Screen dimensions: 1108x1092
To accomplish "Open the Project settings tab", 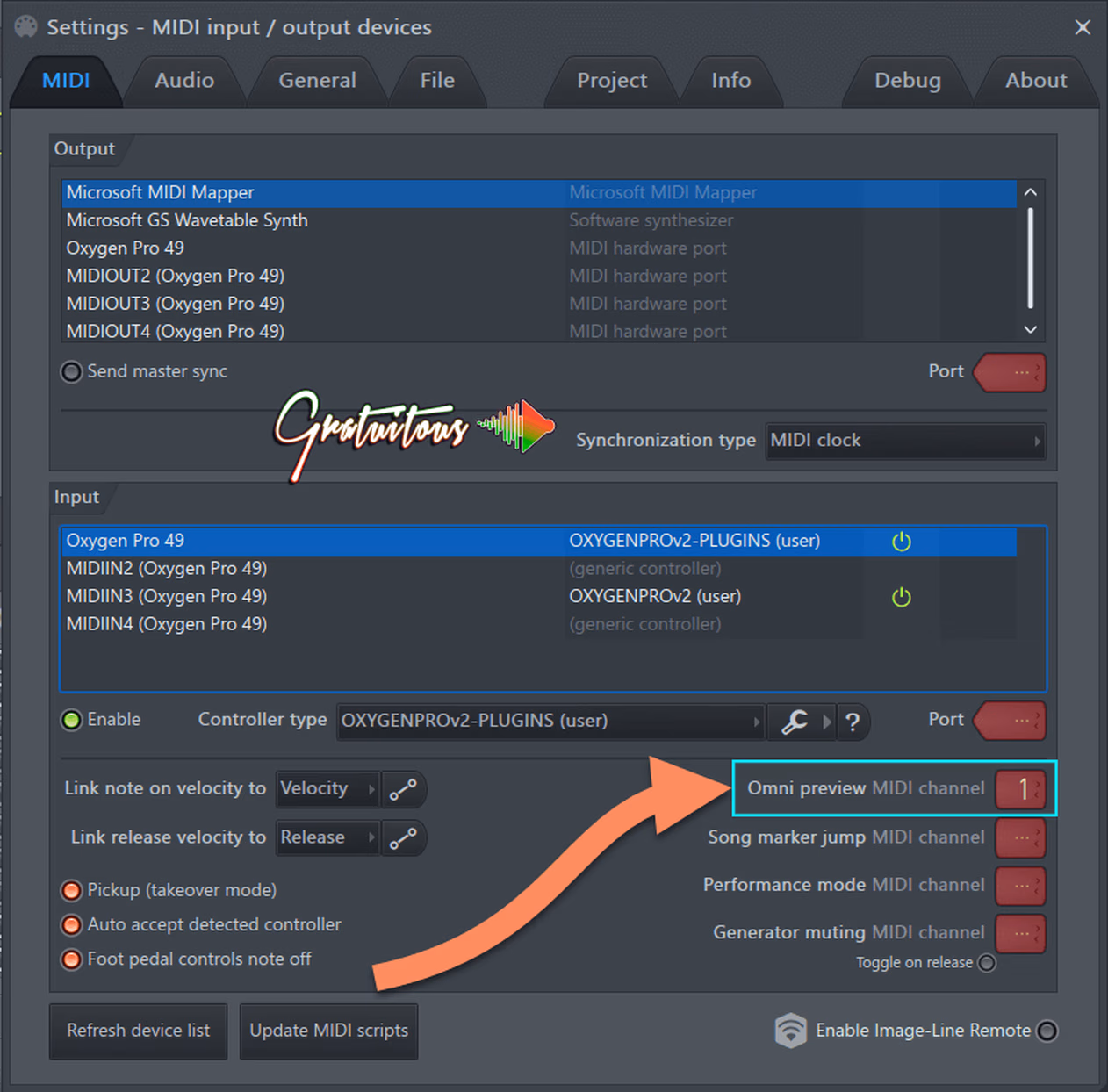I will (x=612, y=81).
